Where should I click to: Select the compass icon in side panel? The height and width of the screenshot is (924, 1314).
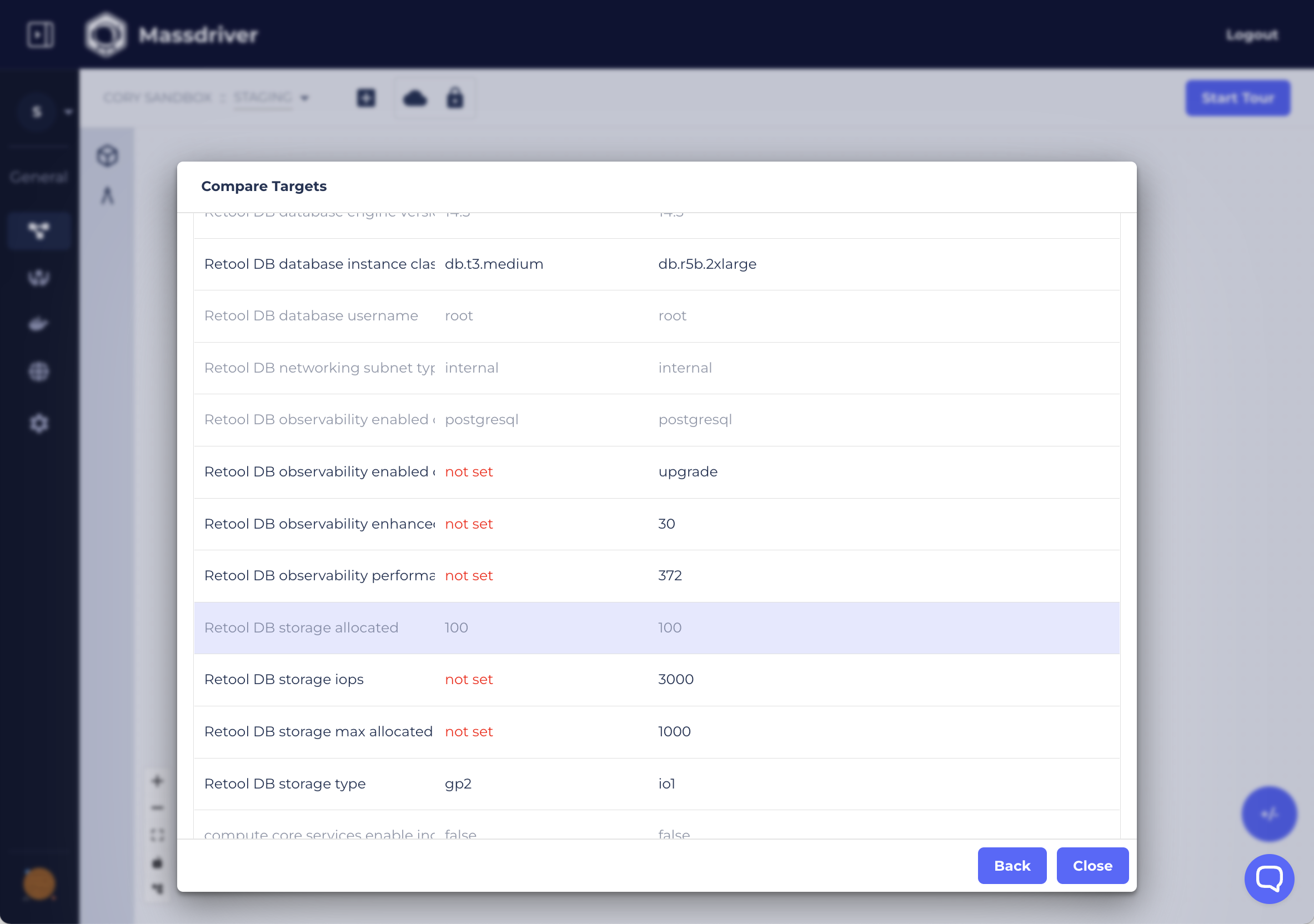pos(108,195)
